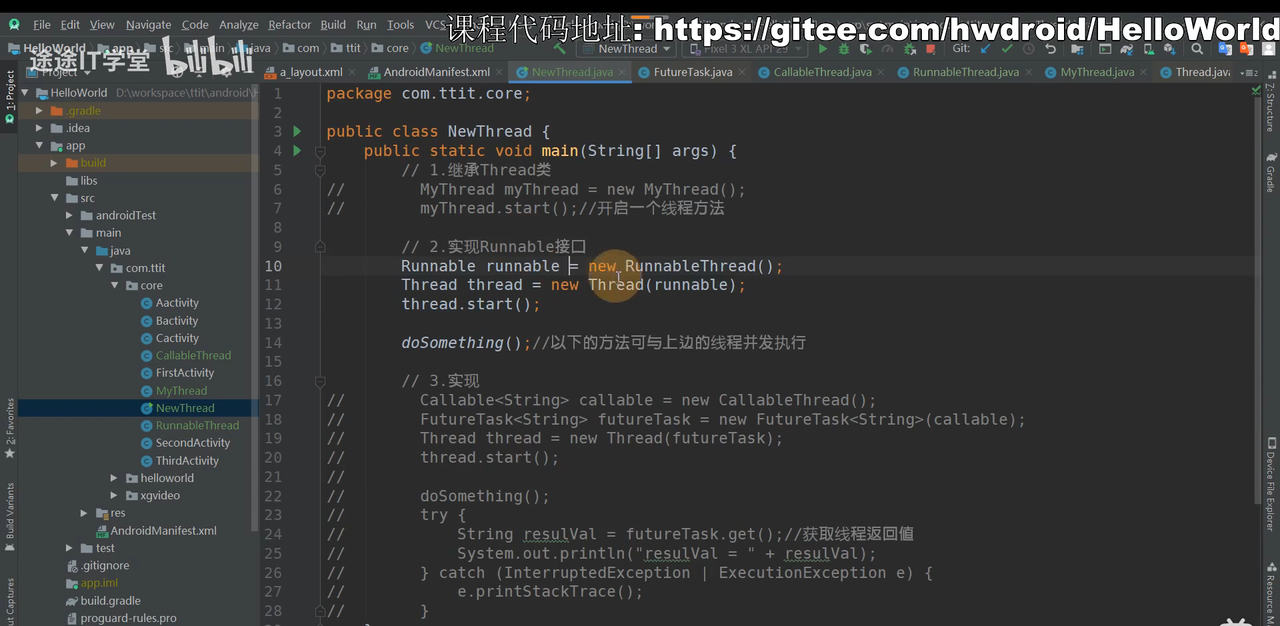Start debugging with the bug icon
This screenshot has height=626, width=1280.
843,48
